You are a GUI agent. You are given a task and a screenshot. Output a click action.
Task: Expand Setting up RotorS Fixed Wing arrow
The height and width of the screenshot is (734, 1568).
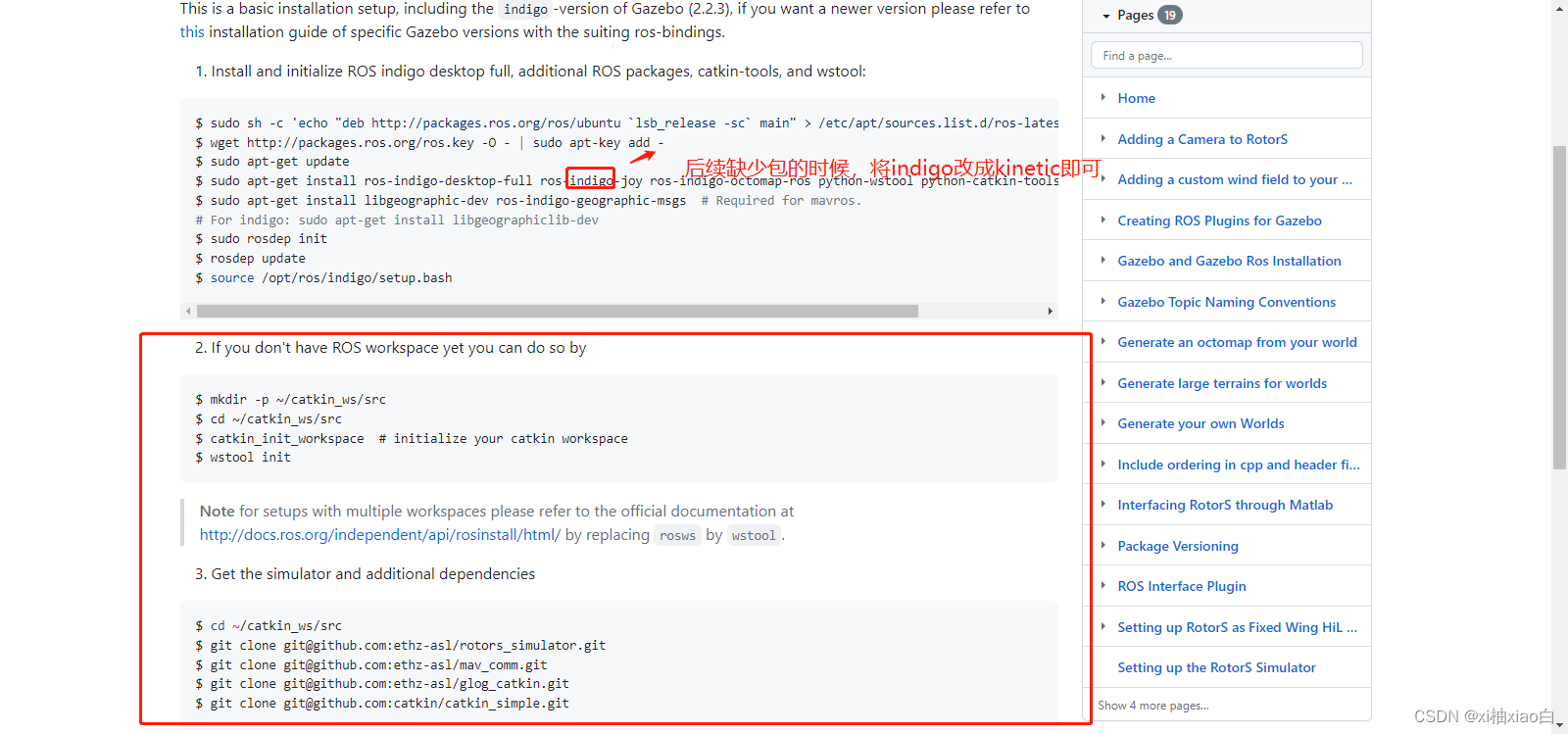tap(1103, 626)
